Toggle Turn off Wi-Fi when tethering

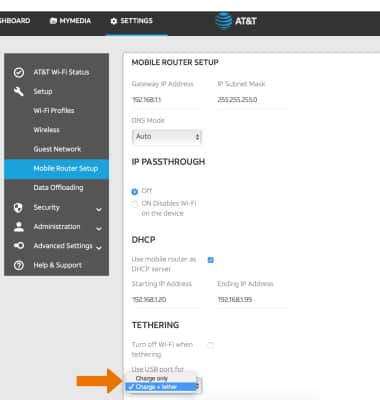[211, 345]
